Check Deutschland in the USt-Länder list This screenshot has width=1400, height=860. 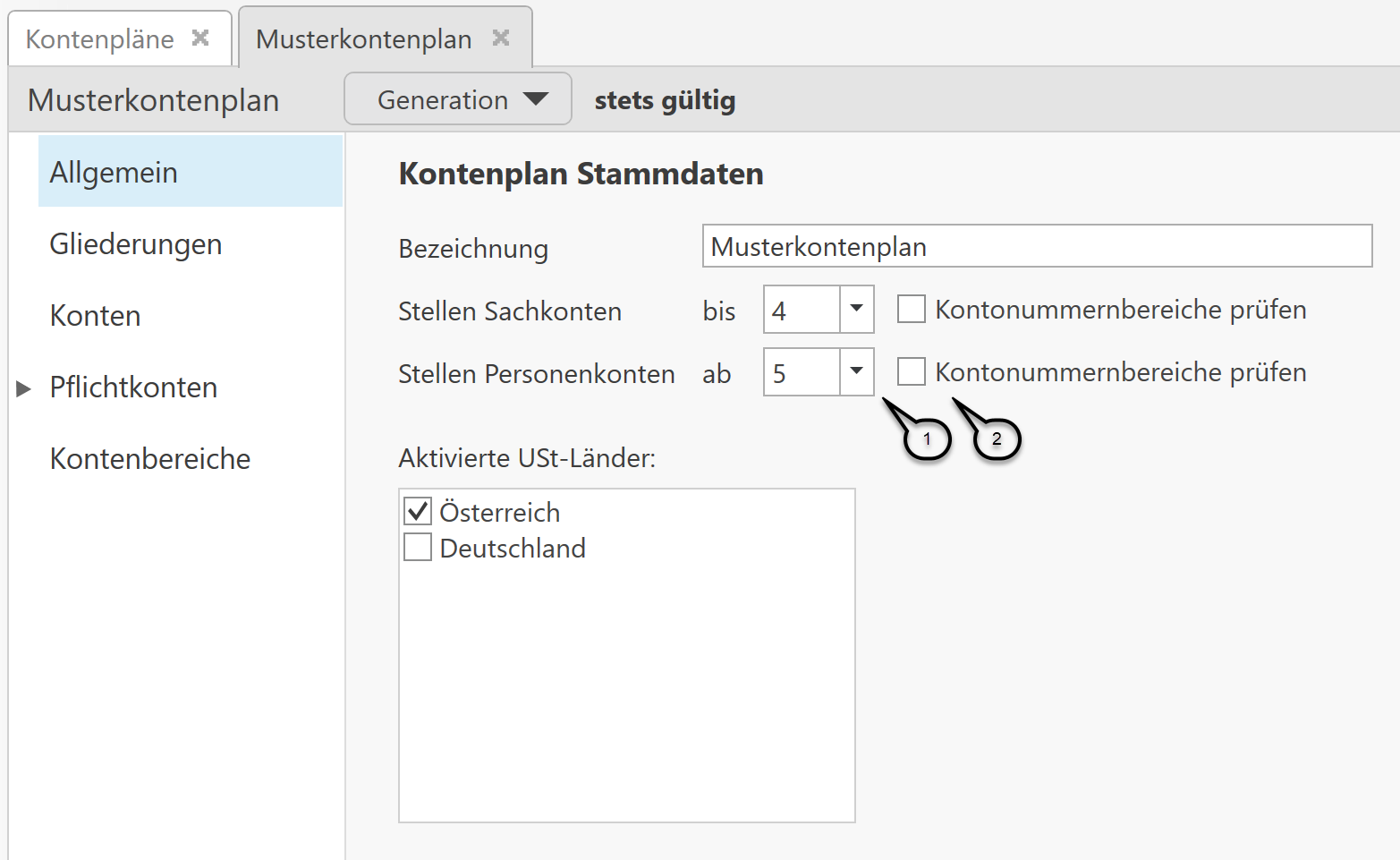click(x=417, y=546)
